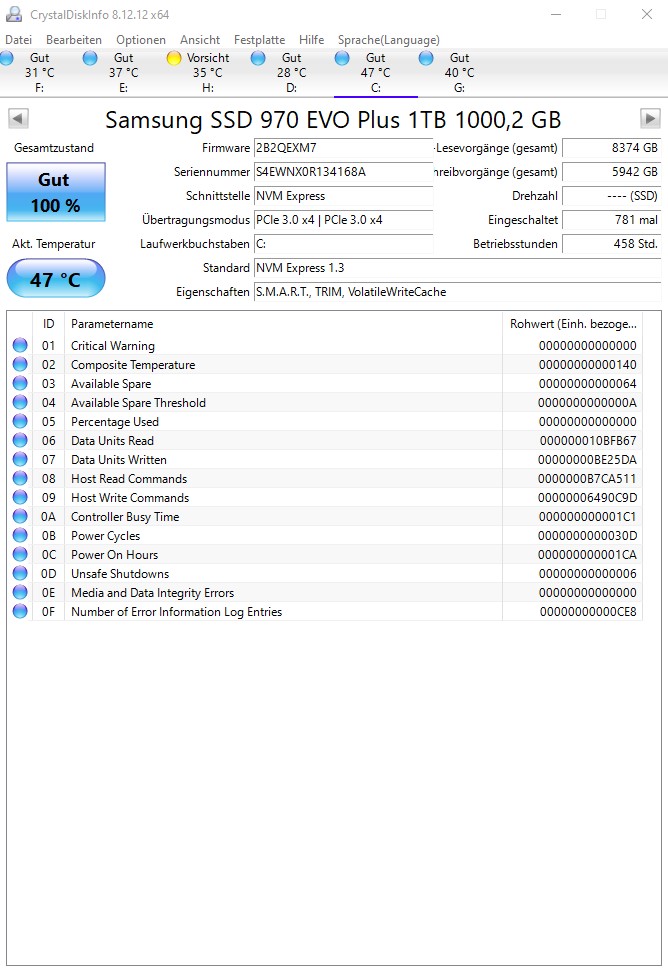Screen dimensions: 668x971
Task: Select drive F: tab at 31 °C
Action: pos(40,72)
